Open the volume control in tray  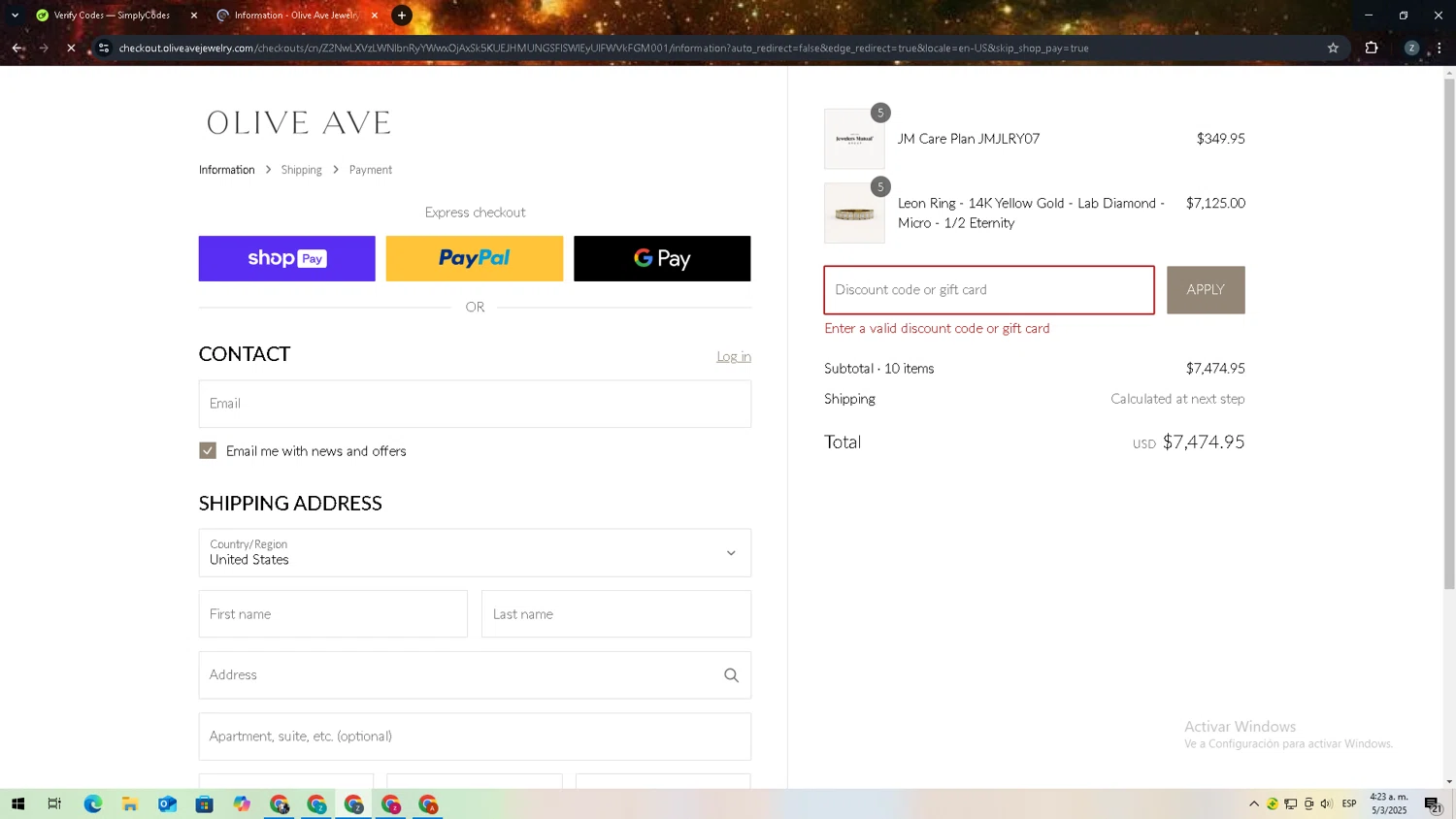[1327, 804]
